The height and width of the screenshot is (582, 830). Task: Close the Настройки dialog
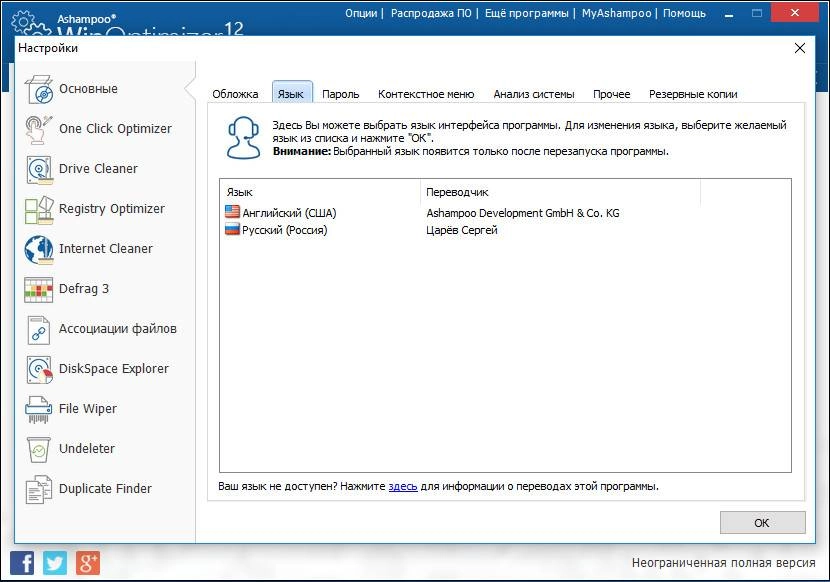[800, 48]
